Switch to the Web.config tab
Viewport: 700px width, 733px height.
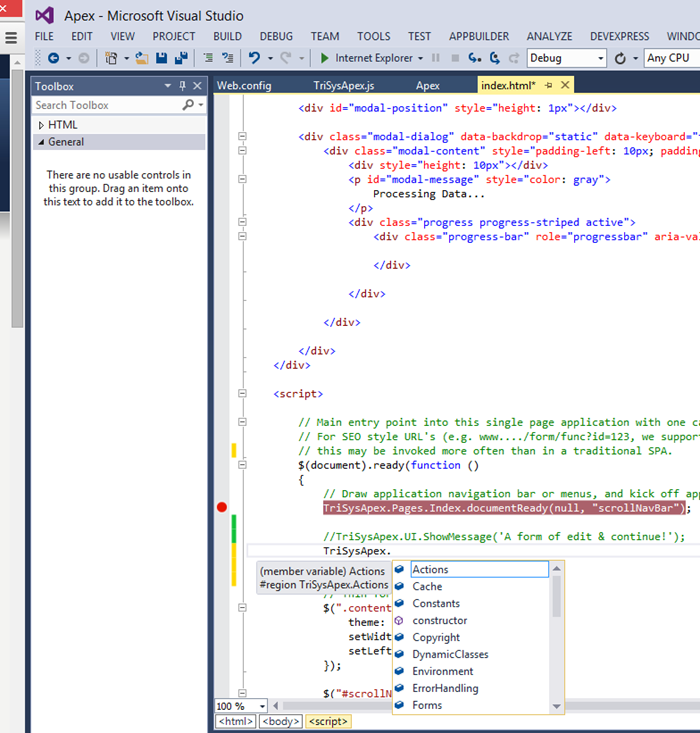pyautogui.click(x=244, y=86)
